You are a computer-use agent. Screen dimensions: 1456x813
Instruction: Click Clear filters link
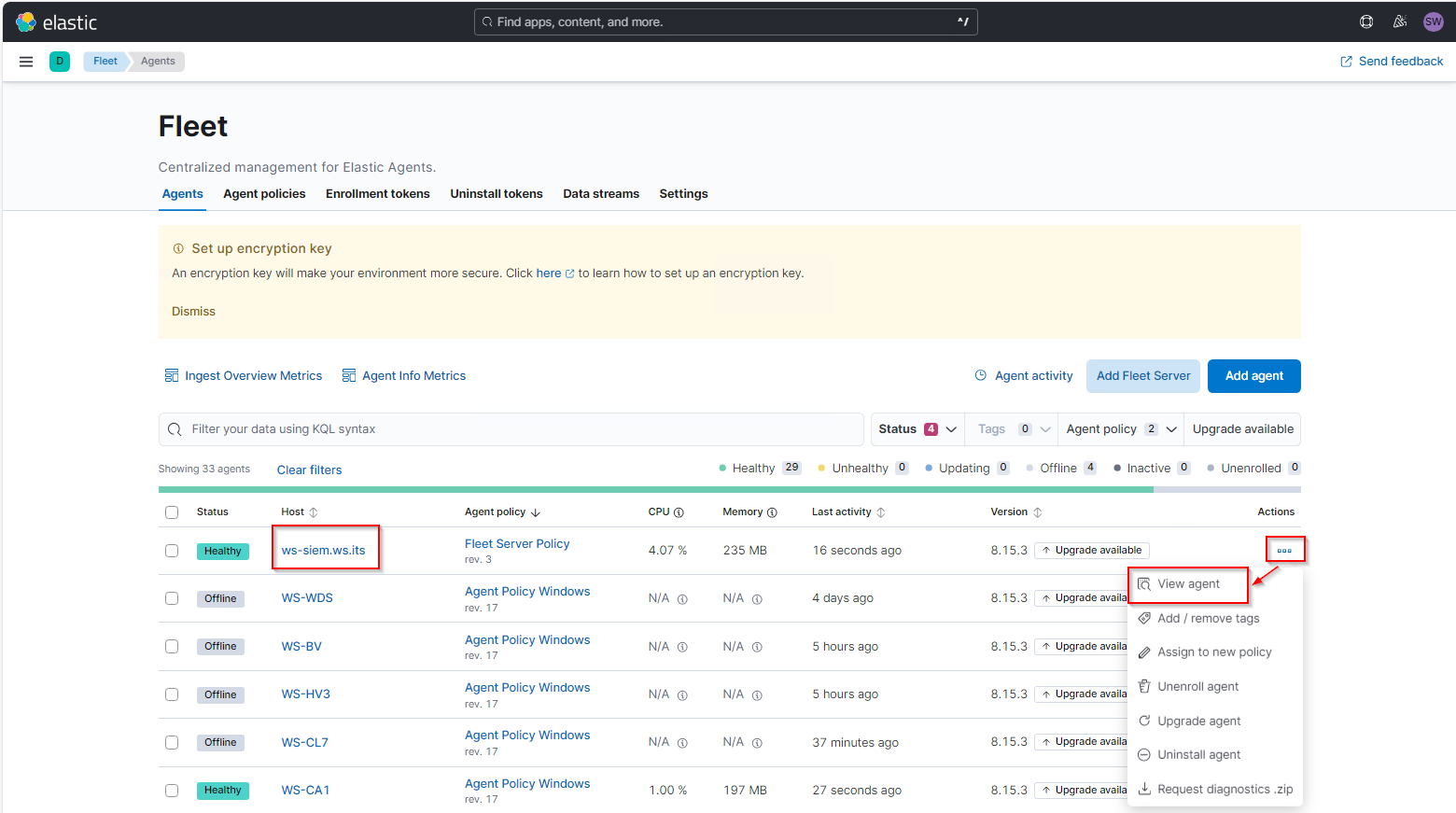click(x=309, y=470)
